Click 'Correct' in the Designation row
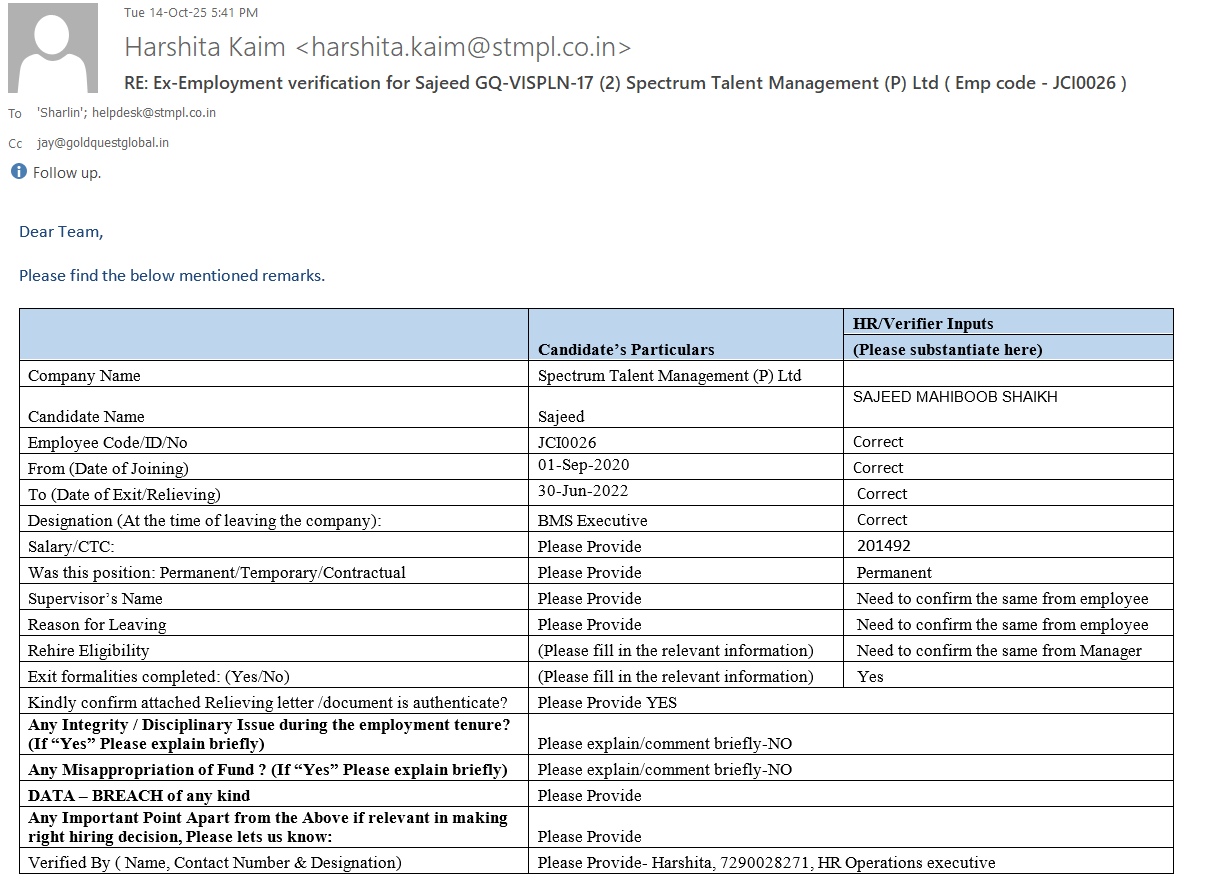 pyautogui.click(x=882, y=520)
